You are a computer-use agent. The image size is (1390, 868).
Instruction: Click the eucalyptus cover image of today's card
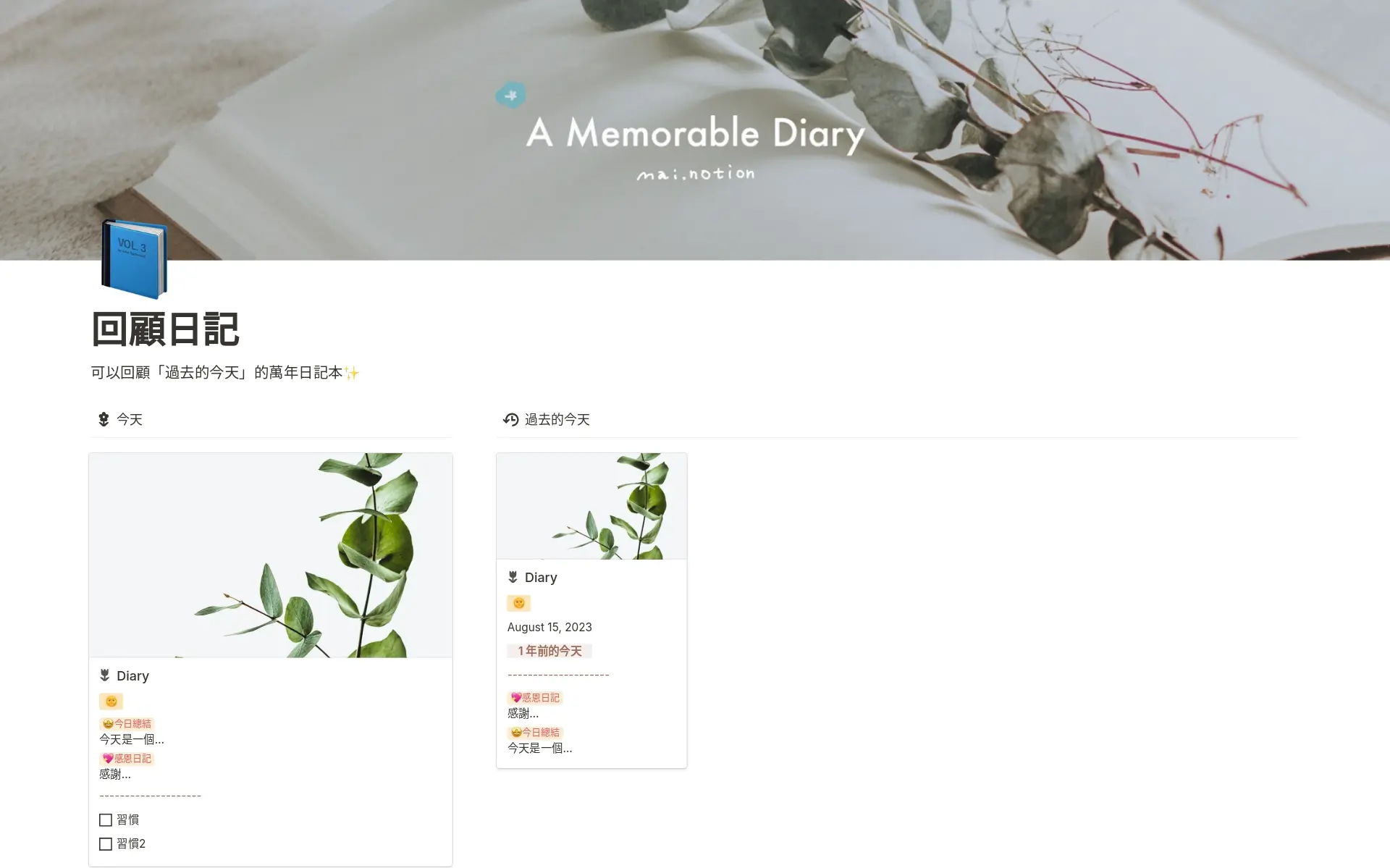click(x=271, y=555)
